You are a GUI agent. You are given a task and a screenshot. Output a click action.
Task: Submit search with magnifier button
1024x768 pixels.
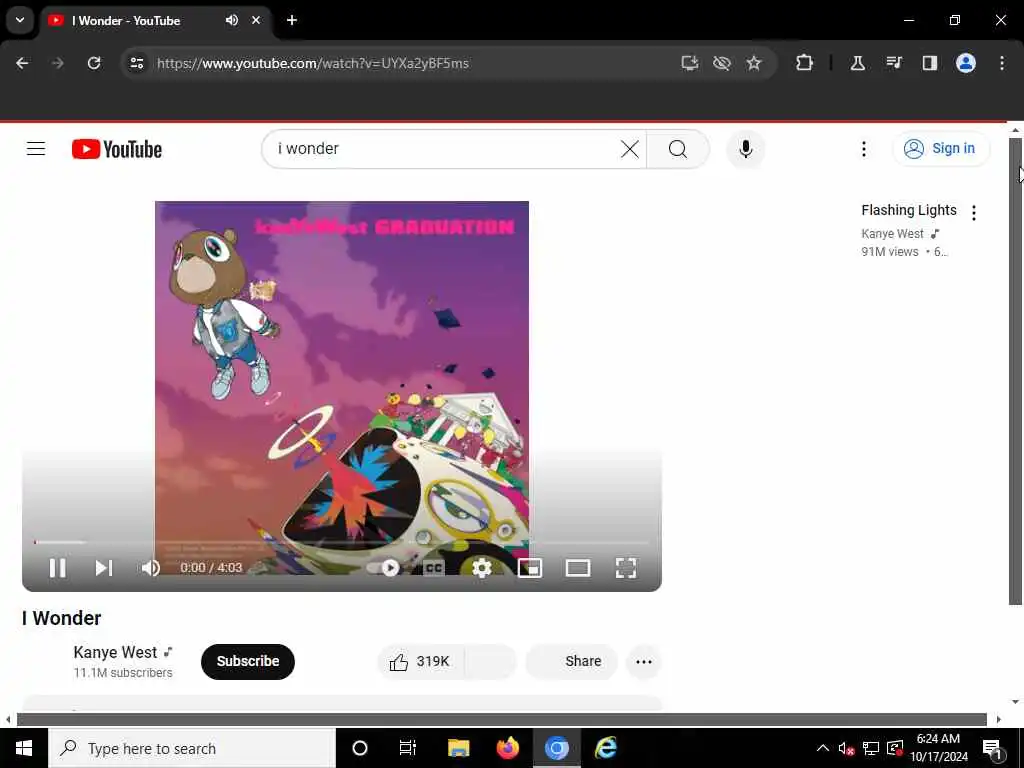point(678,149)
